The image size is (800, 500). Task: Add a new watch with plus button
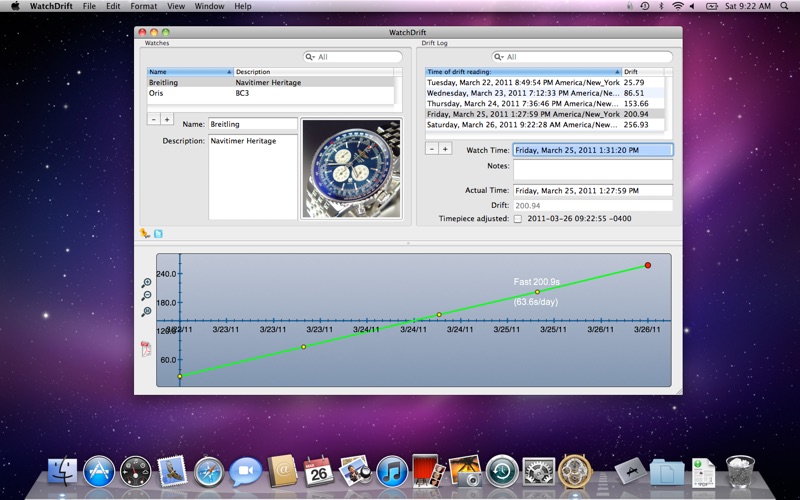(x=167, y=119)
